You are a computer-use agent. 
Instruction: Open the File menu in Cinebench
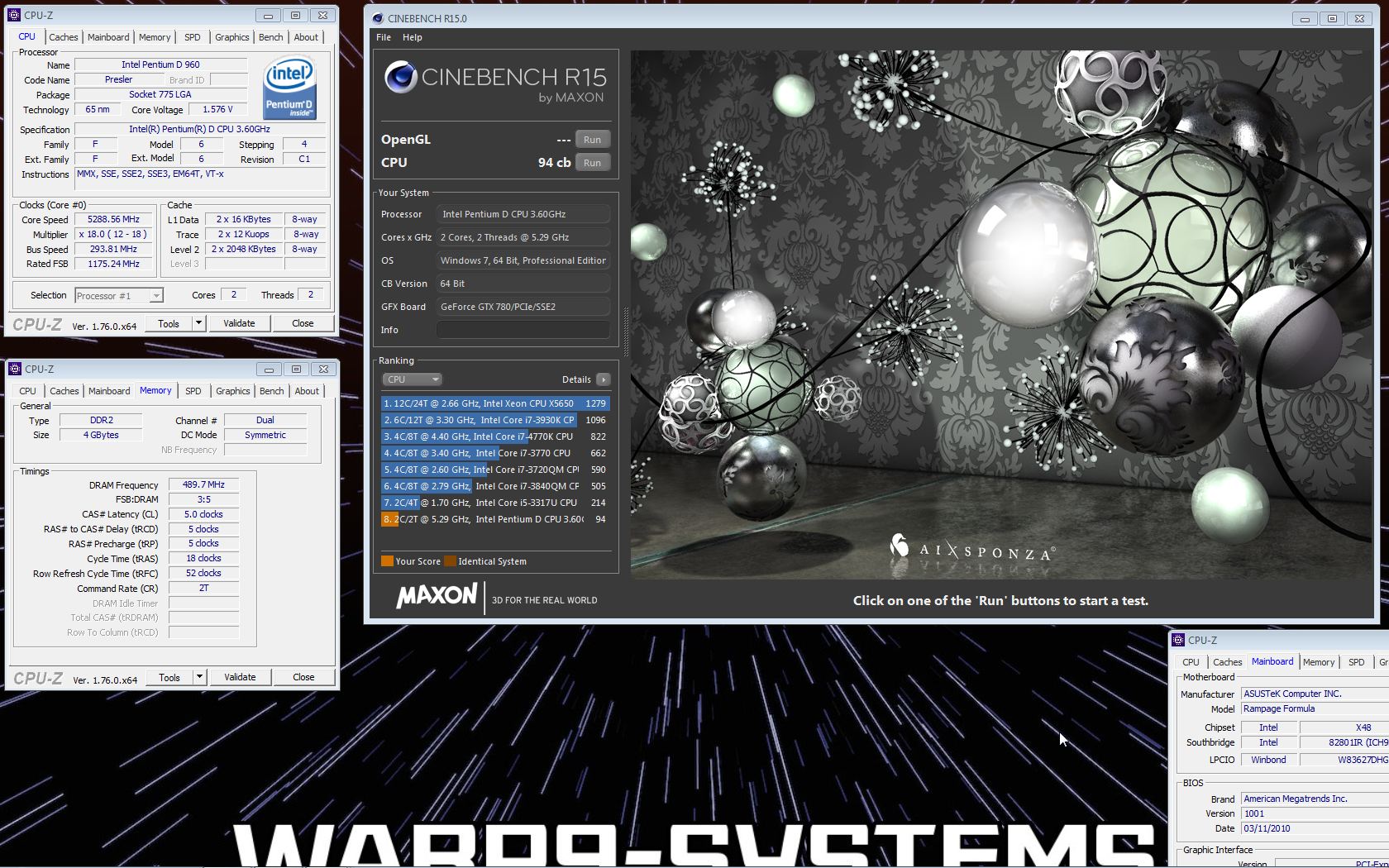coord(384,37)
